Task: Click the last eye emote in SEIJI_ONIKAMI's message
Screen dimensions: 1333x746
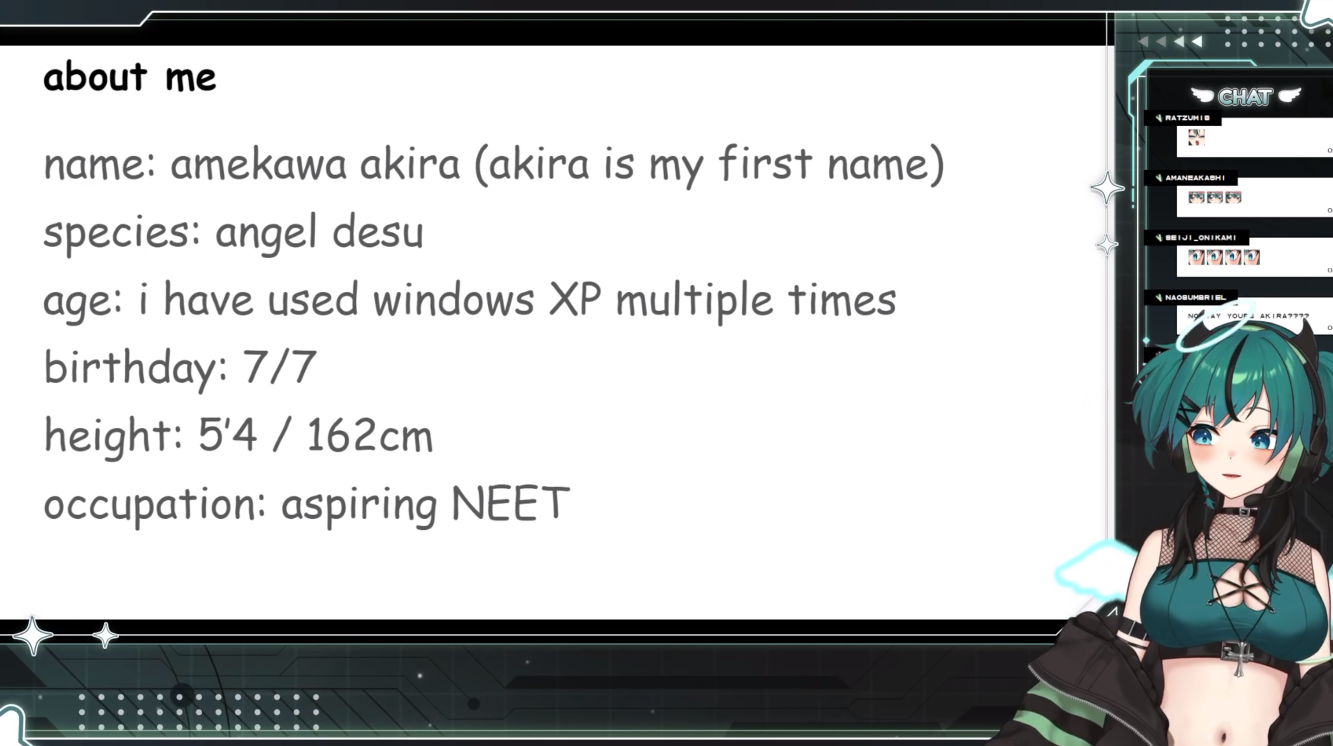Action: click(x=1252, y=257)
